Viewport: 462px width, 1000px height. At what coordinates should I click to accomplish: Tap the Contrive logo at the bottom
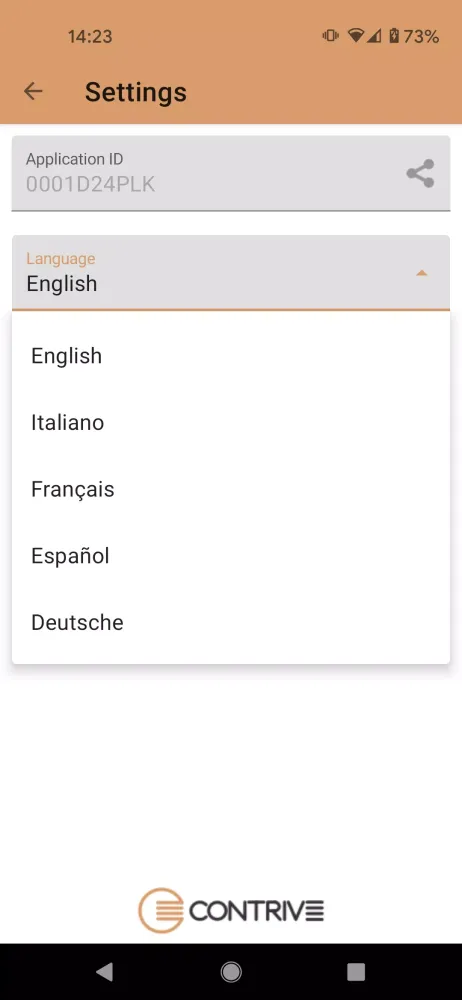pyautogui.click(x=231, y=910)
